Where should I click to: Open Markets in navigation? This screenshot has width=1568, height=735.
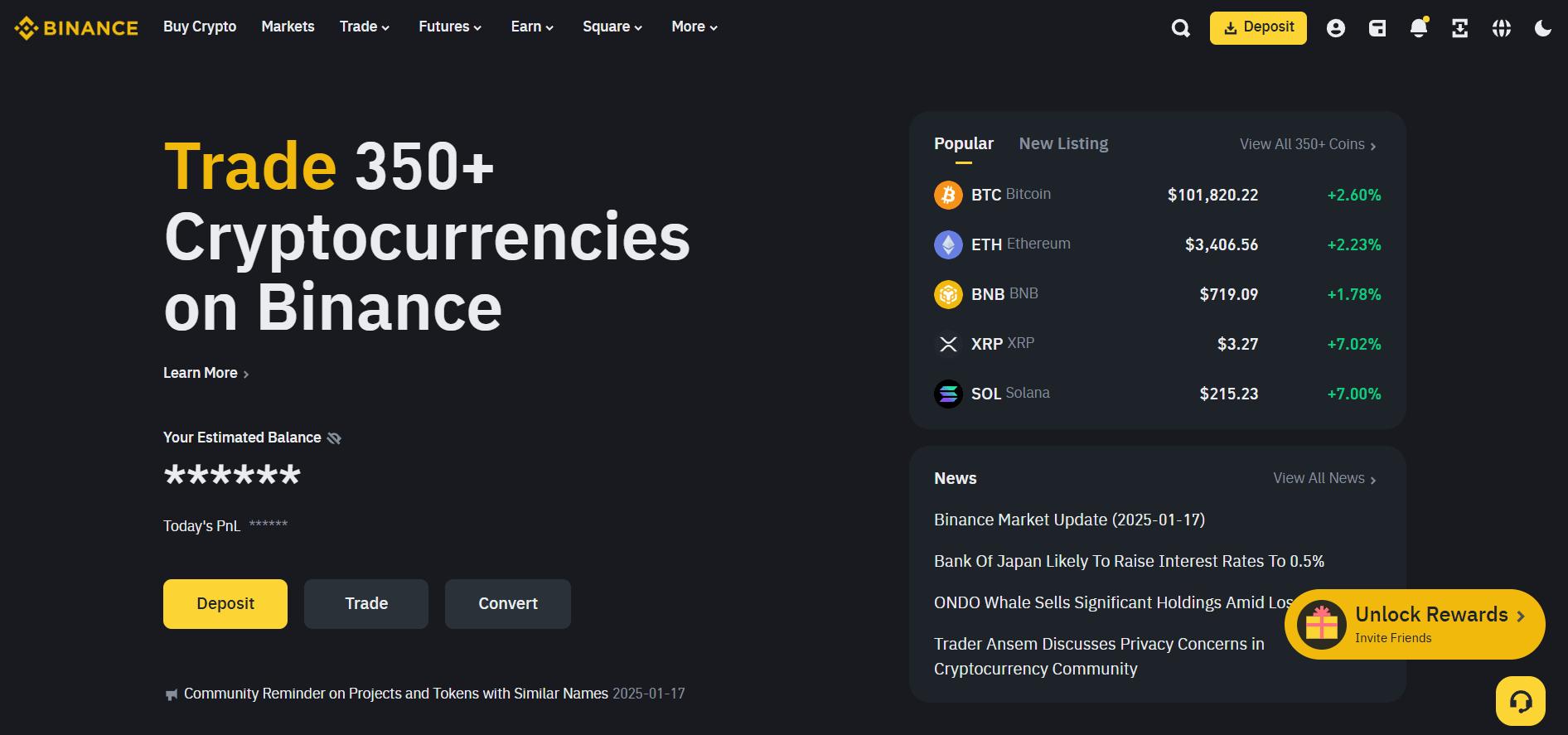[288, 27]
